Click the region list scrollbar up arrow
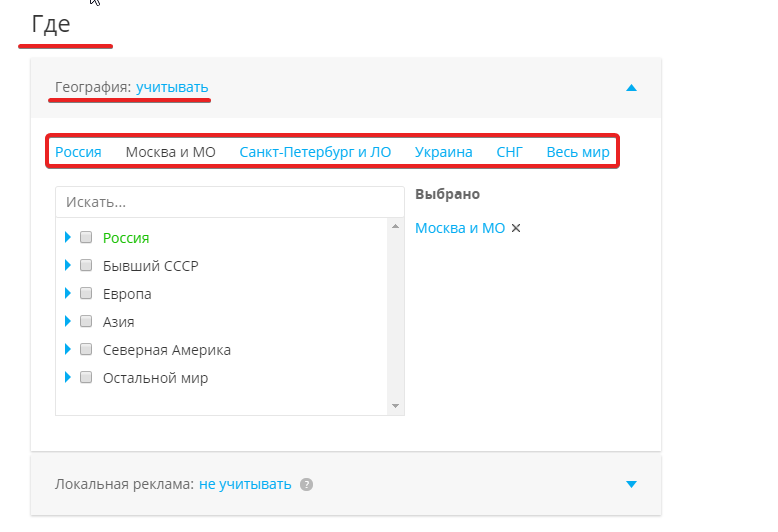Image resolution: width=778 pixels, height=532 pixels. tap(395, 226)
